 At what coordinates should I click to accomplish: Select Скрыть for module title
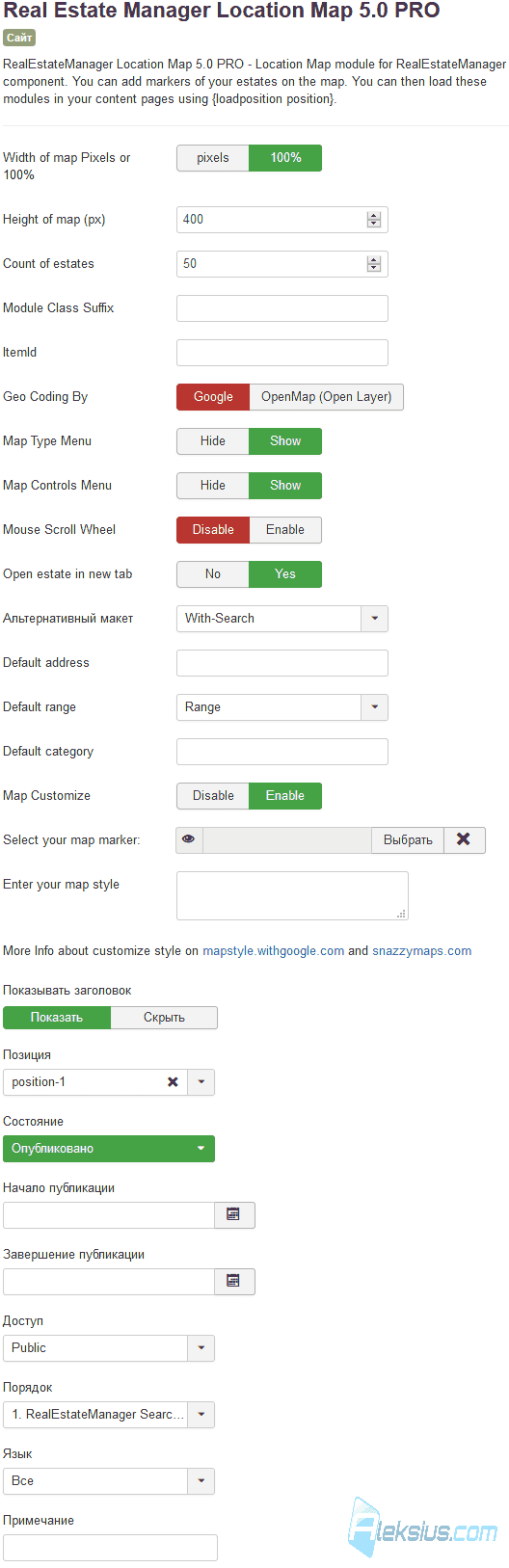pyautogui.click(x=164, y=1018)
